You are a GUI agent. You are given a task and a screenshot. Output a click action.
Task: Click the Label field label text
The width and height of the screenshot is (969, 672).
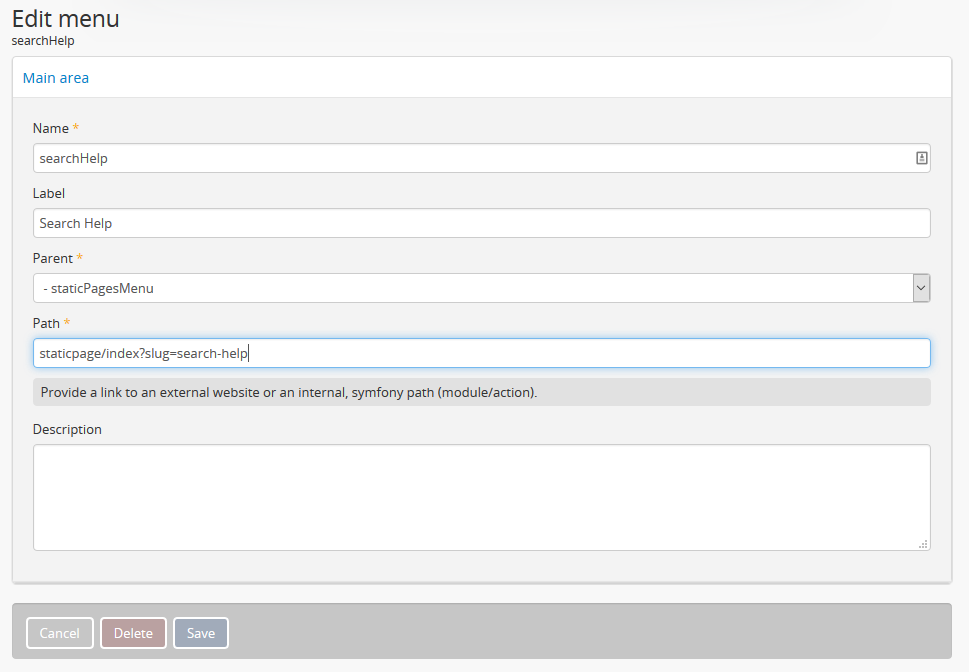tap(49, 193)
